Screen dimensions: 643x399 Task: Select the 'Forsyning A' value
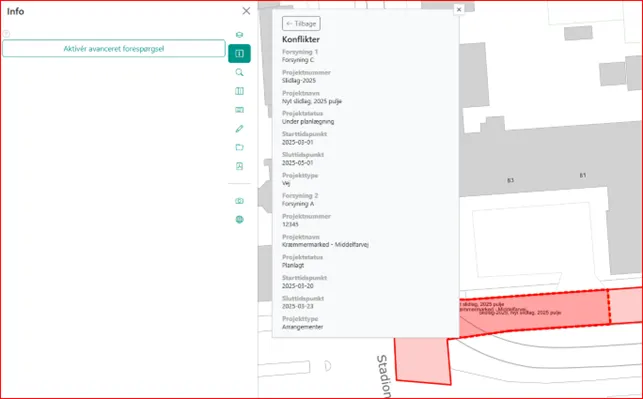click(298, 204)
